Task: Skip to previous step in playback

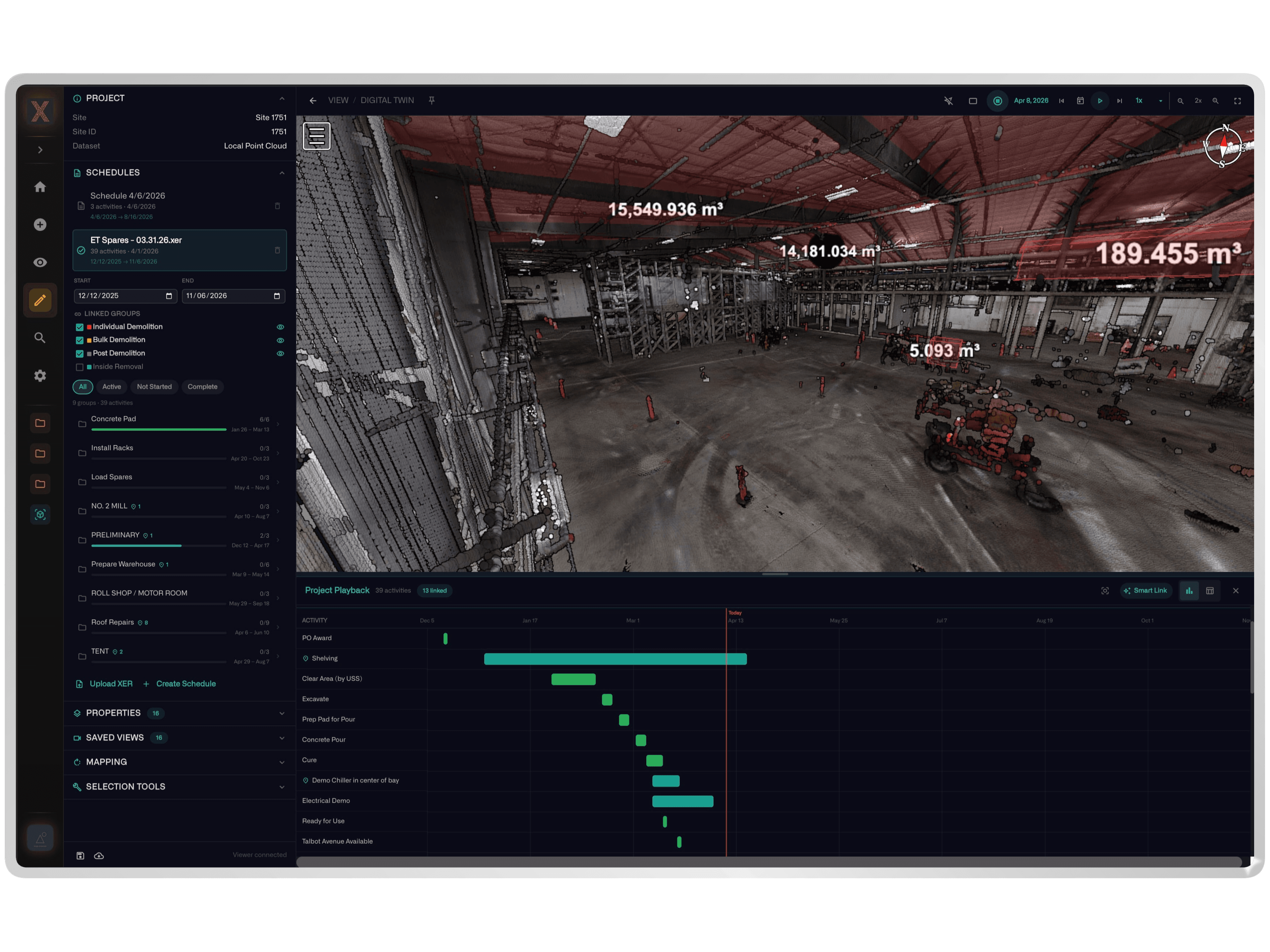Action: pos(1062,101)
